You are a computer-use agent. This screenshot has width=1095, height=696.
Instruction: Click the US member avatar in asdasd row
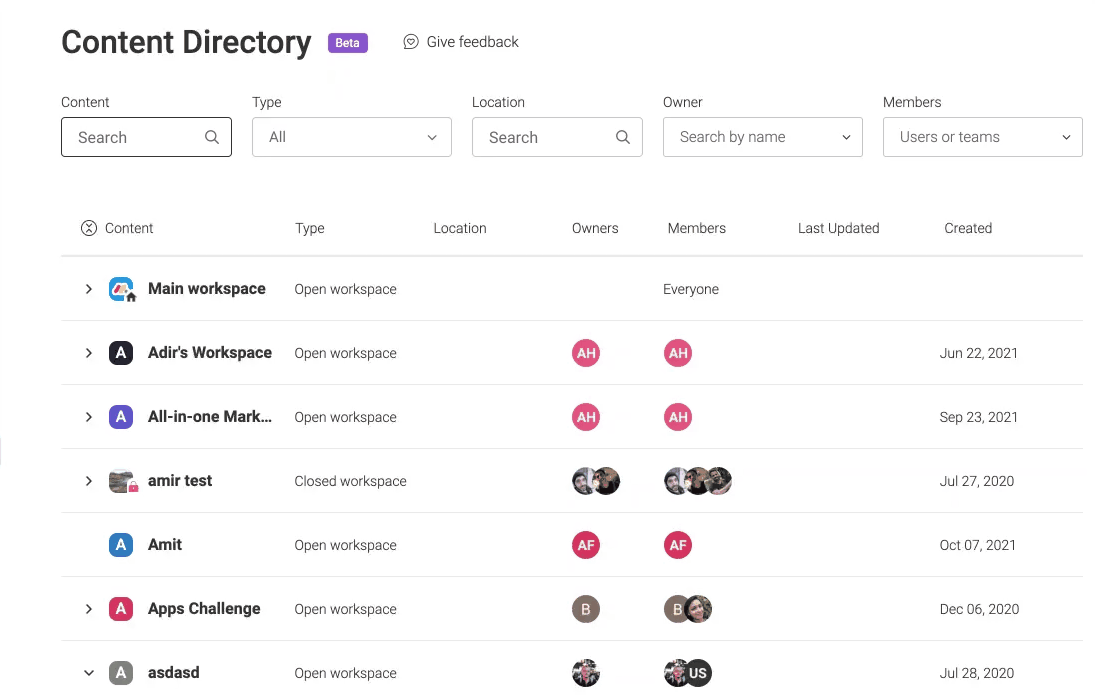point(698,673)
